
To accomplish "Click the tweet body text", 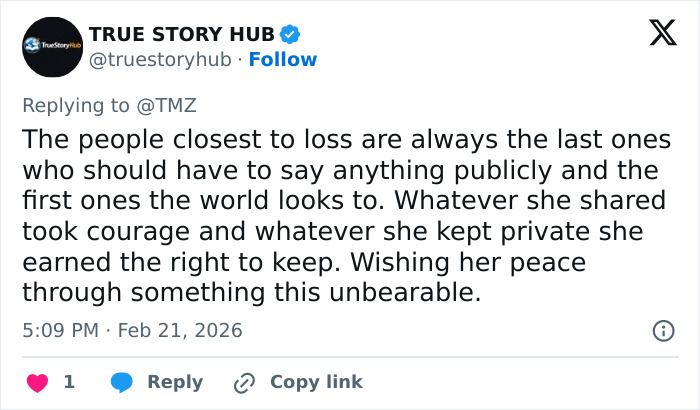I will [x=345, y=215].
